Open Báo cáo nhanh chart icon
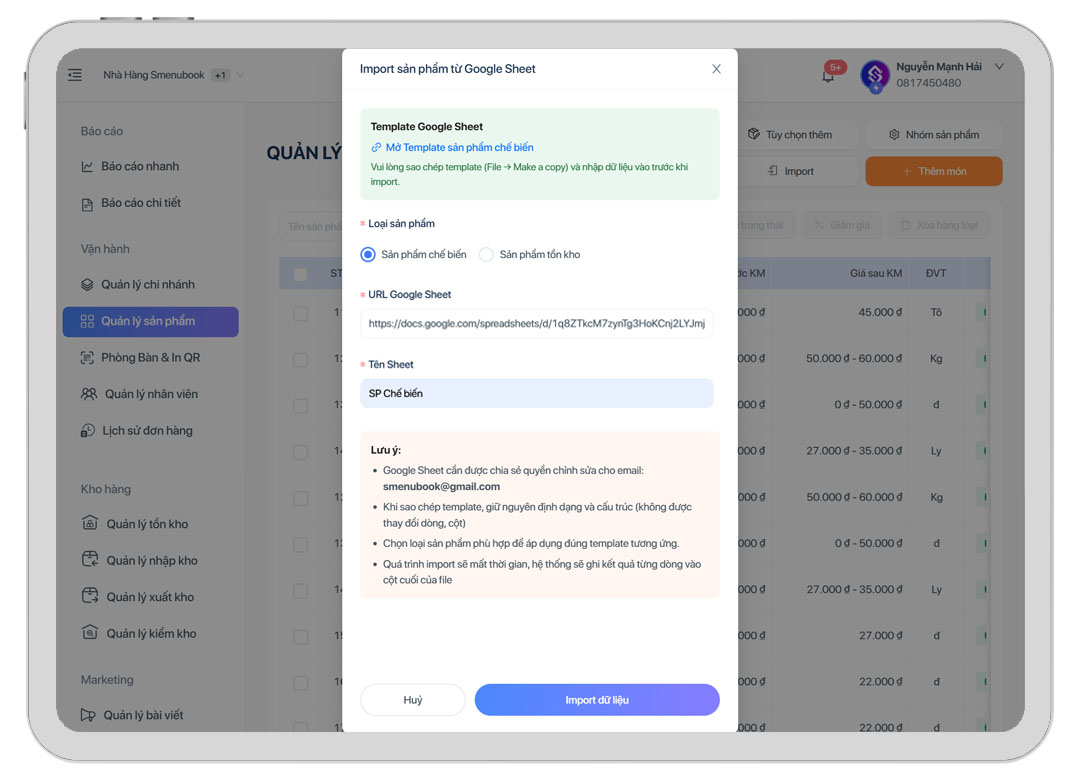This screenshot has width=1080, height=780. [x=87, y=166]
